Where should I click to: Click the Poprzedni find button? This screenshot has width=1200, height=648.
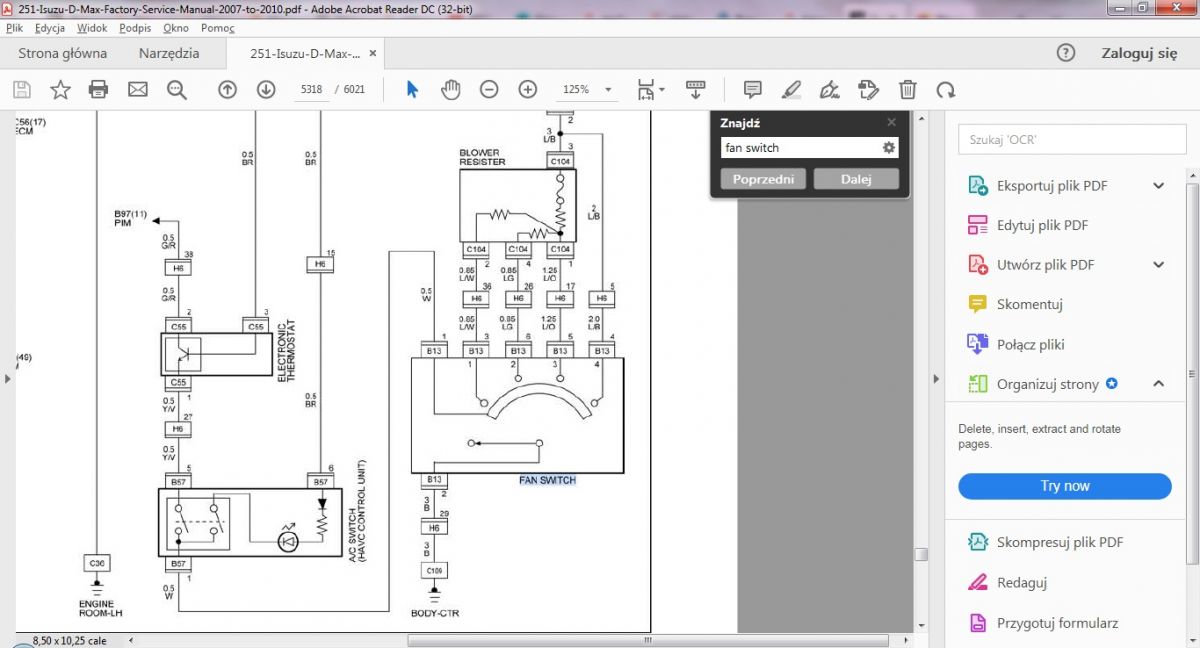coord(763,179)
